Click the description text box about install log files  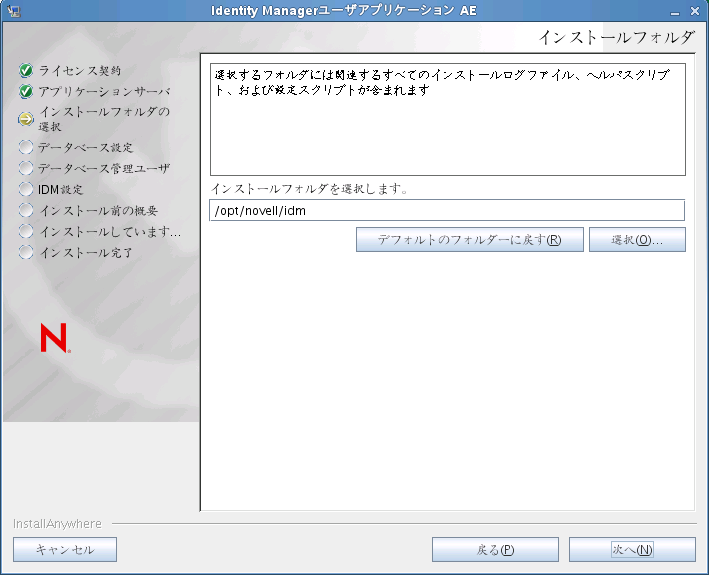click(x=448, y=119)
